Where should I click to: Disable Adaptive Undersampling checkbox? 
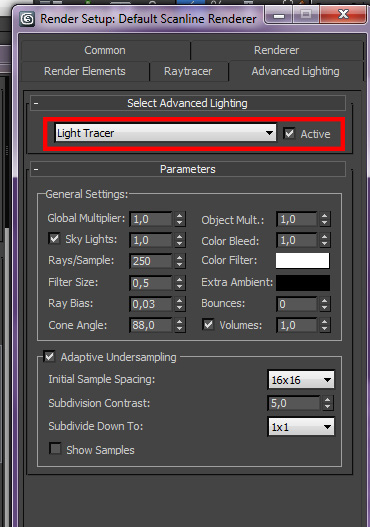(50, 357)
